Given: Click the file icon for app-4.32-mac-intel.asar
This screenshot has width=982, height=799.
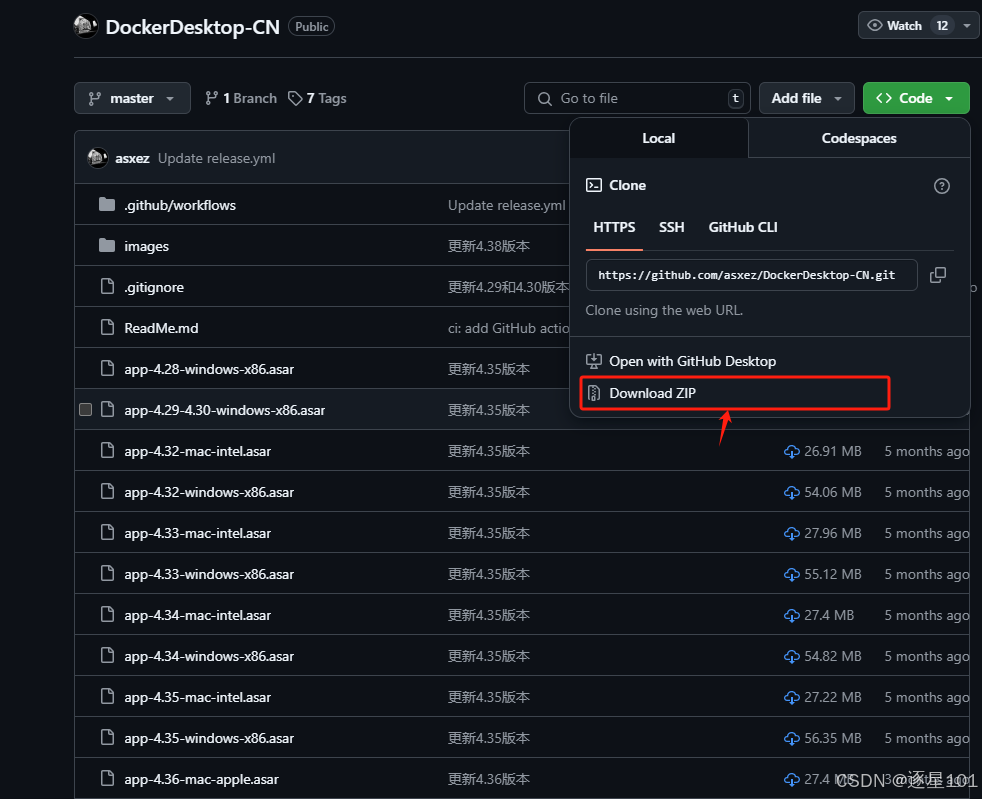Looking at the screenshot, I should [108, 450].
